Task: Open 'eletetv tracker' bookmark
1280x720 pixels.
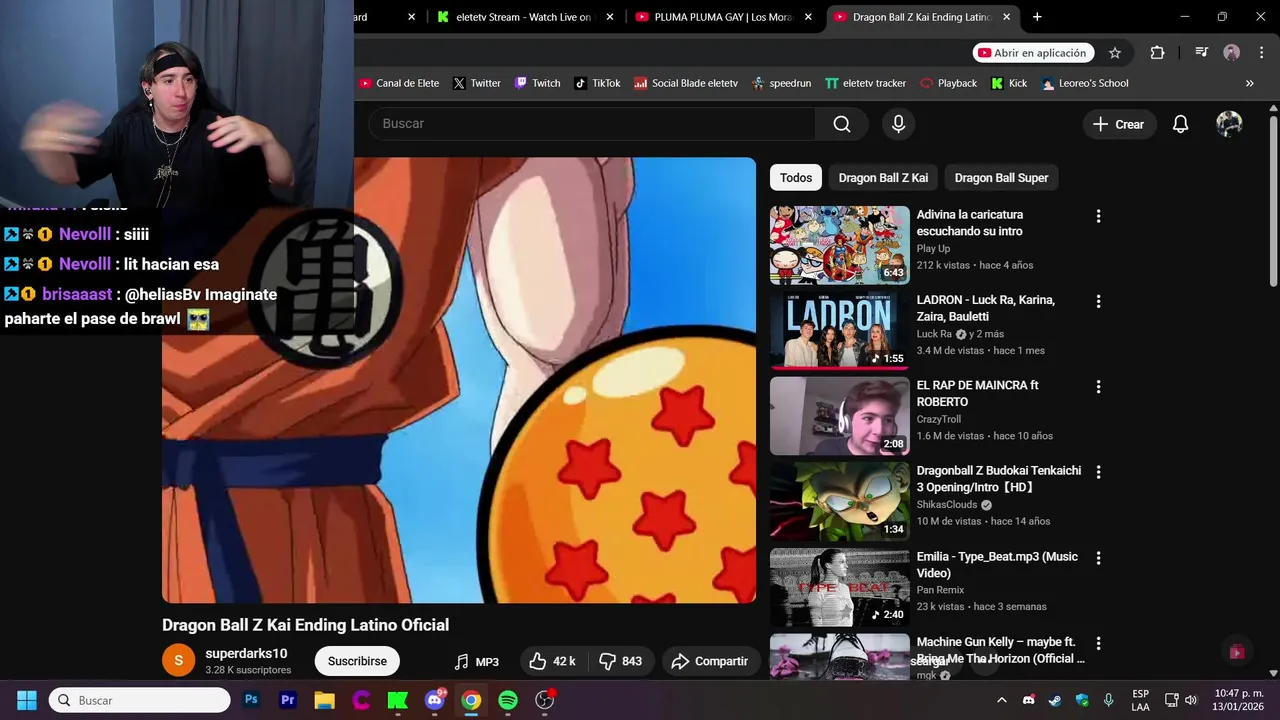Action: (x=865, y=83)
